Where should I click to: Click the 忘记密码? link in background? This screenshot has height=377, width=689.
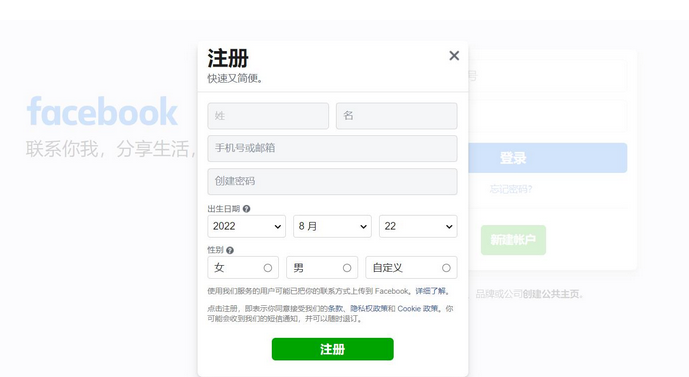(x=511, y=189)
